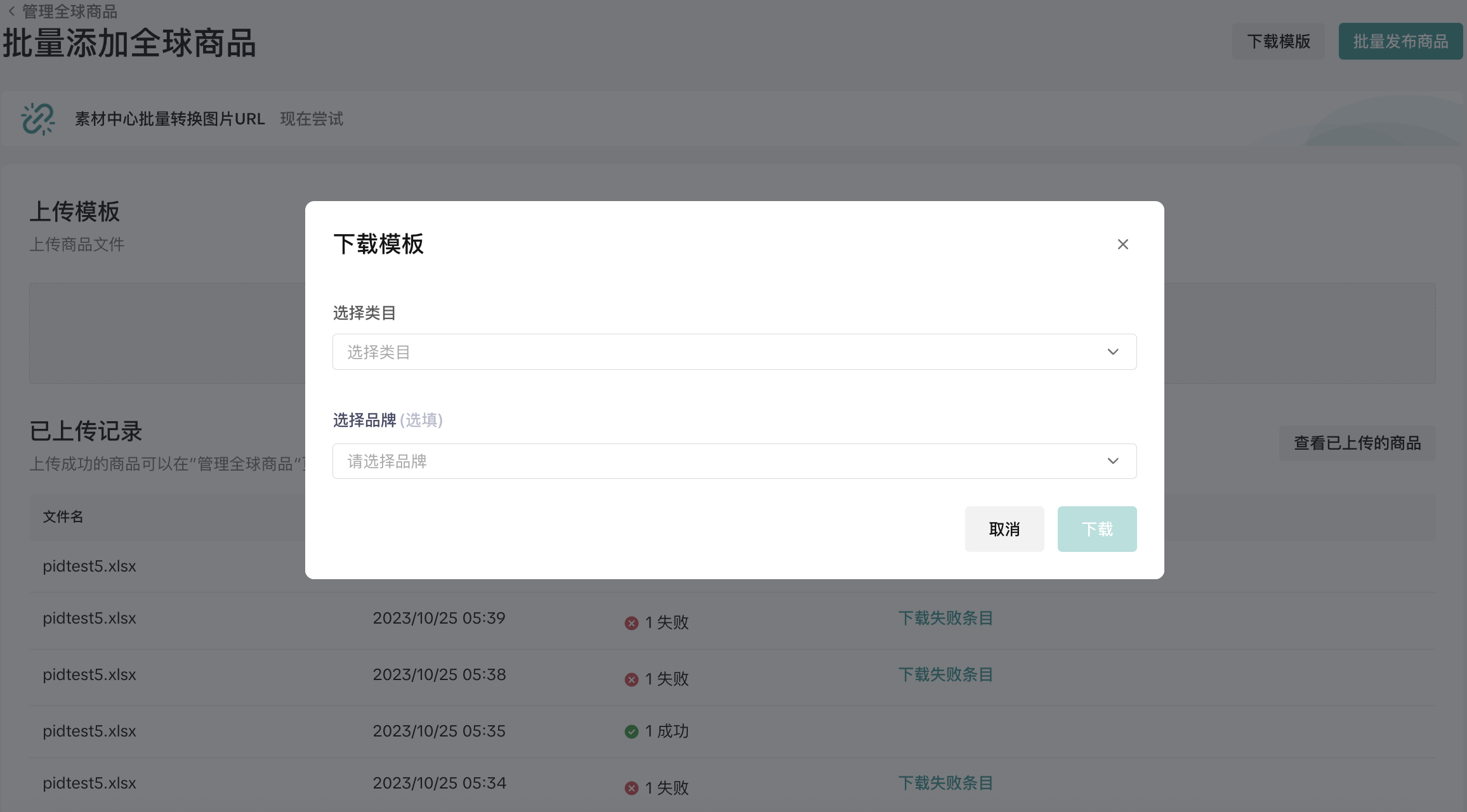Click the 素材中心批量转换图片URL banner text
The width and height of the screenshot is (1467, 812).
[170, 119]
